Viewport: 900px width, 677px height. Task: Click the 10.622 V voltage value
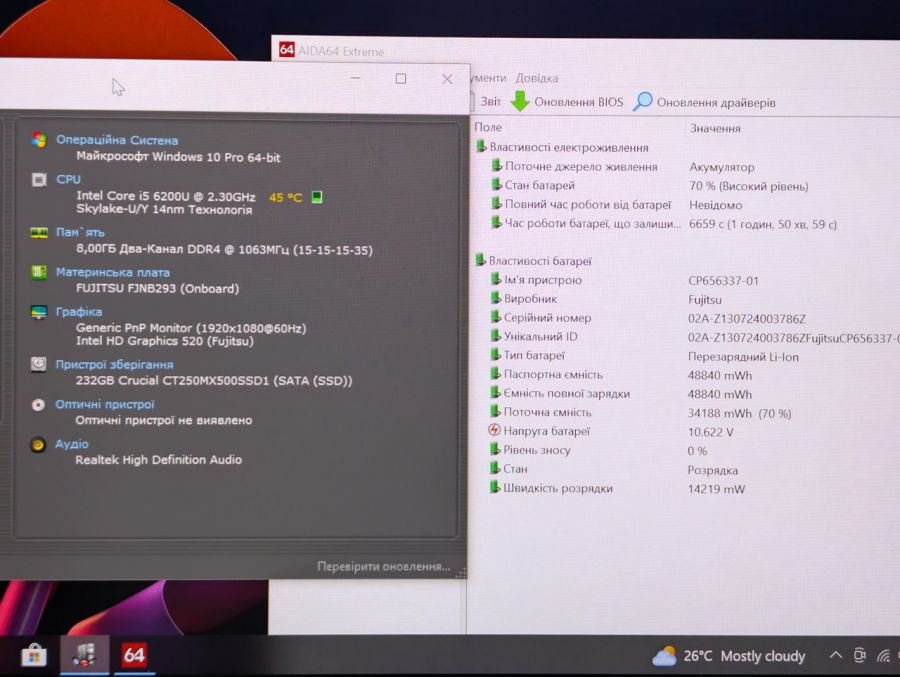711,432
